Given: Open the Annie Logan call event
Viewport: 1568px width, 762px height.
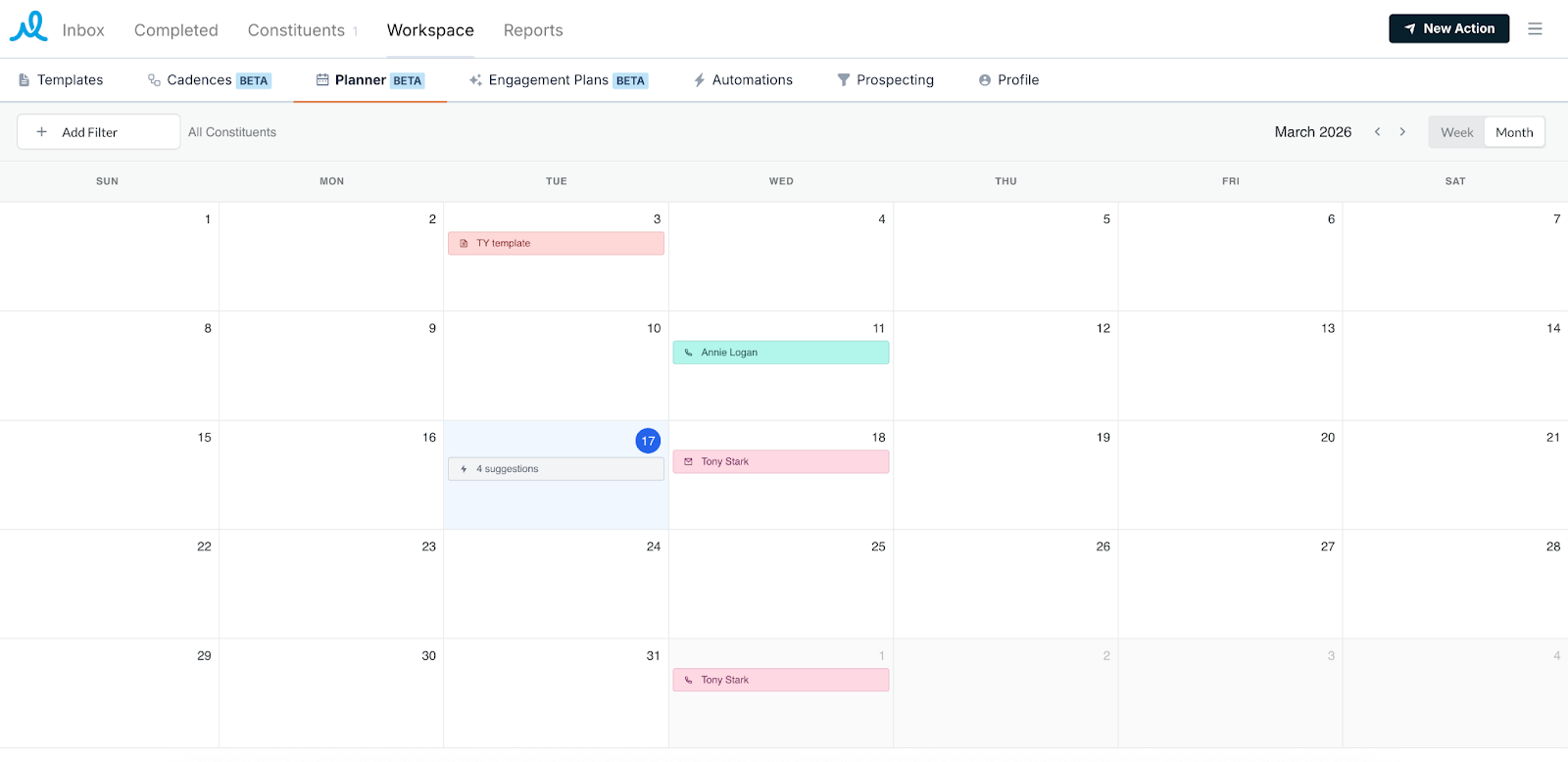Looking at the screenshot, I should pyautogui.click(x=780, y=353).
